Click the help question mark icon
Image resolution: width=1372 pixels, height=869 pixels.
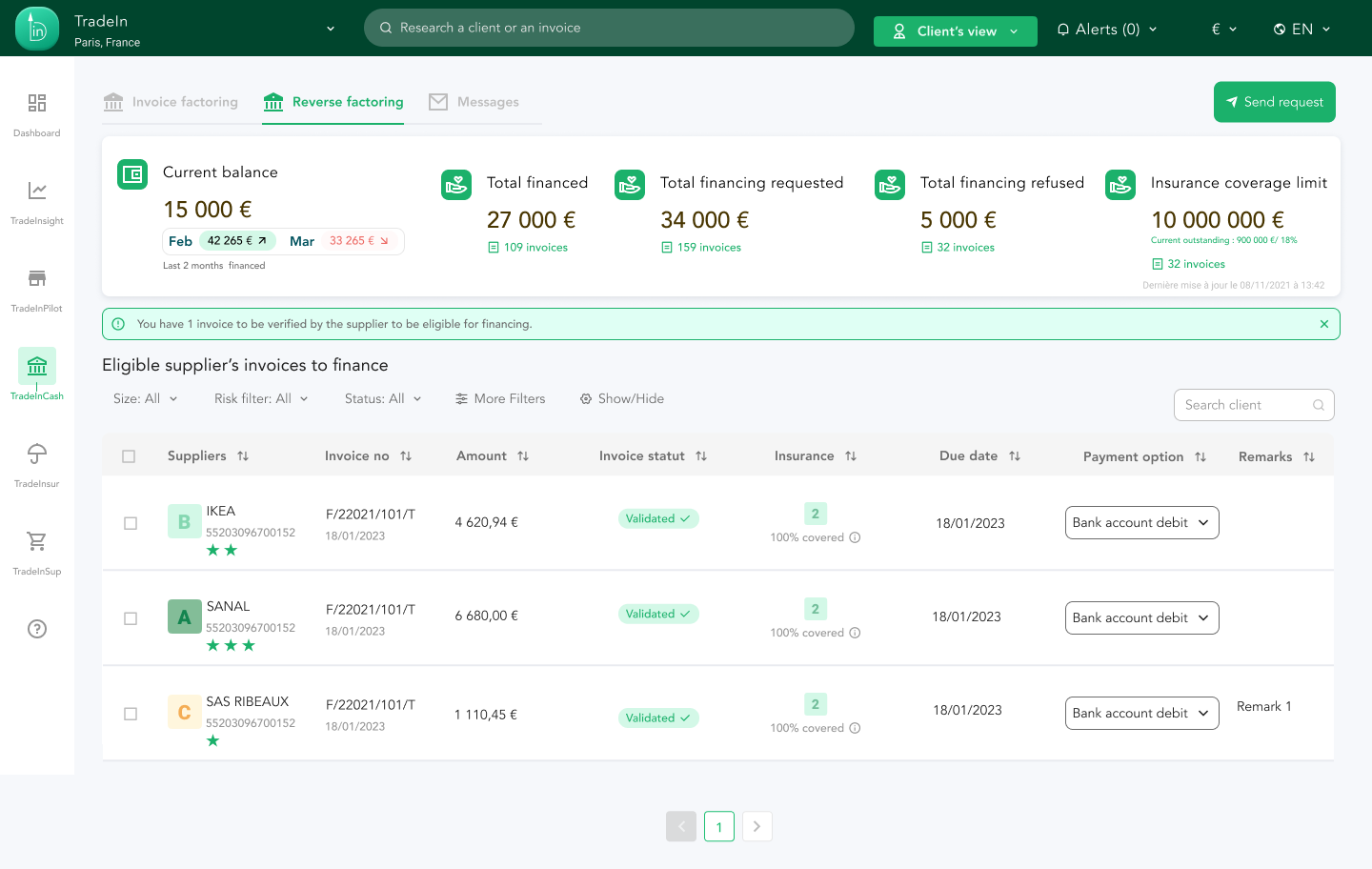[x=37, y=629]
